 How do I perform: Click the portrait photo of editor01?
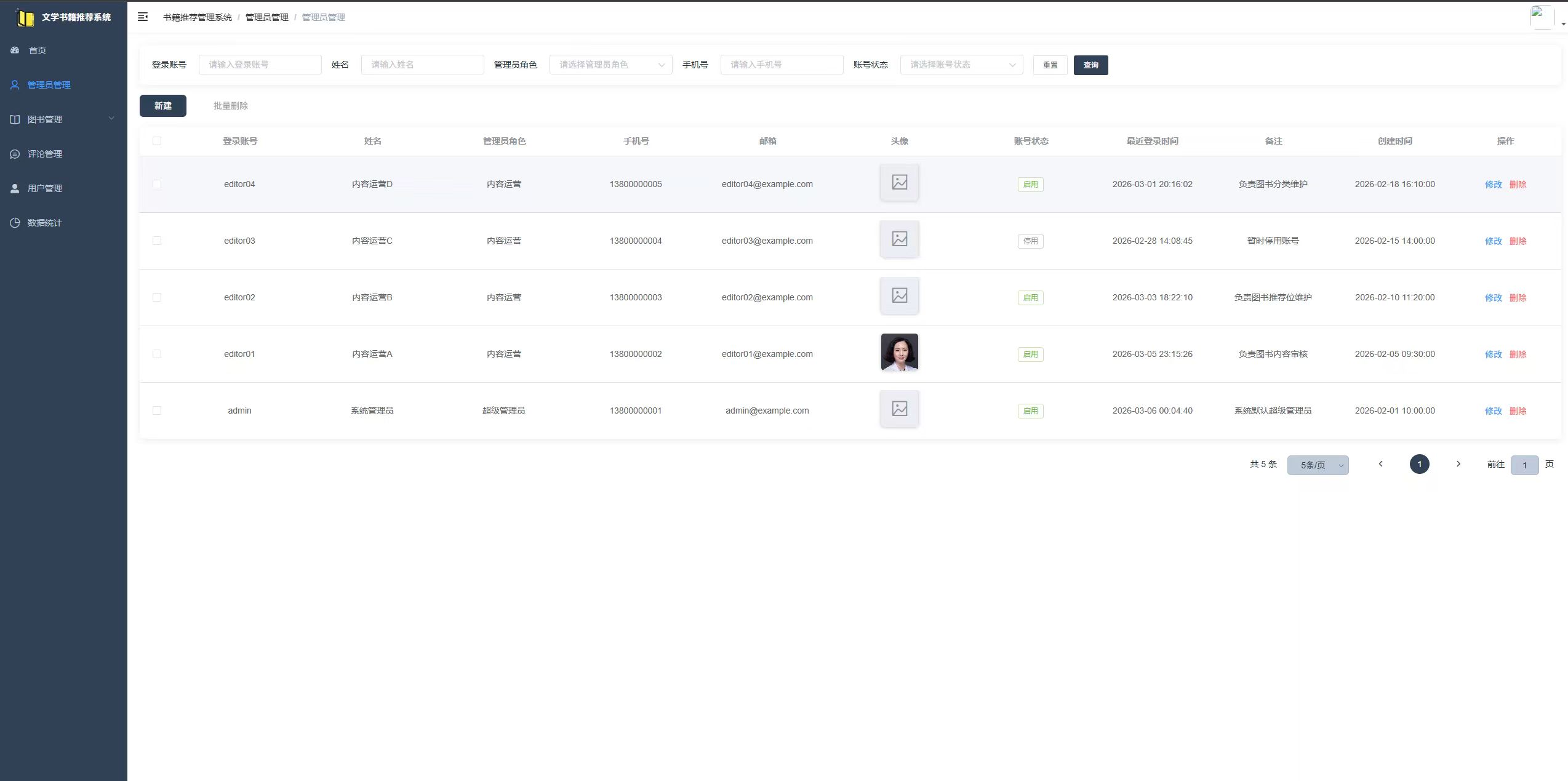coord(900,352)
